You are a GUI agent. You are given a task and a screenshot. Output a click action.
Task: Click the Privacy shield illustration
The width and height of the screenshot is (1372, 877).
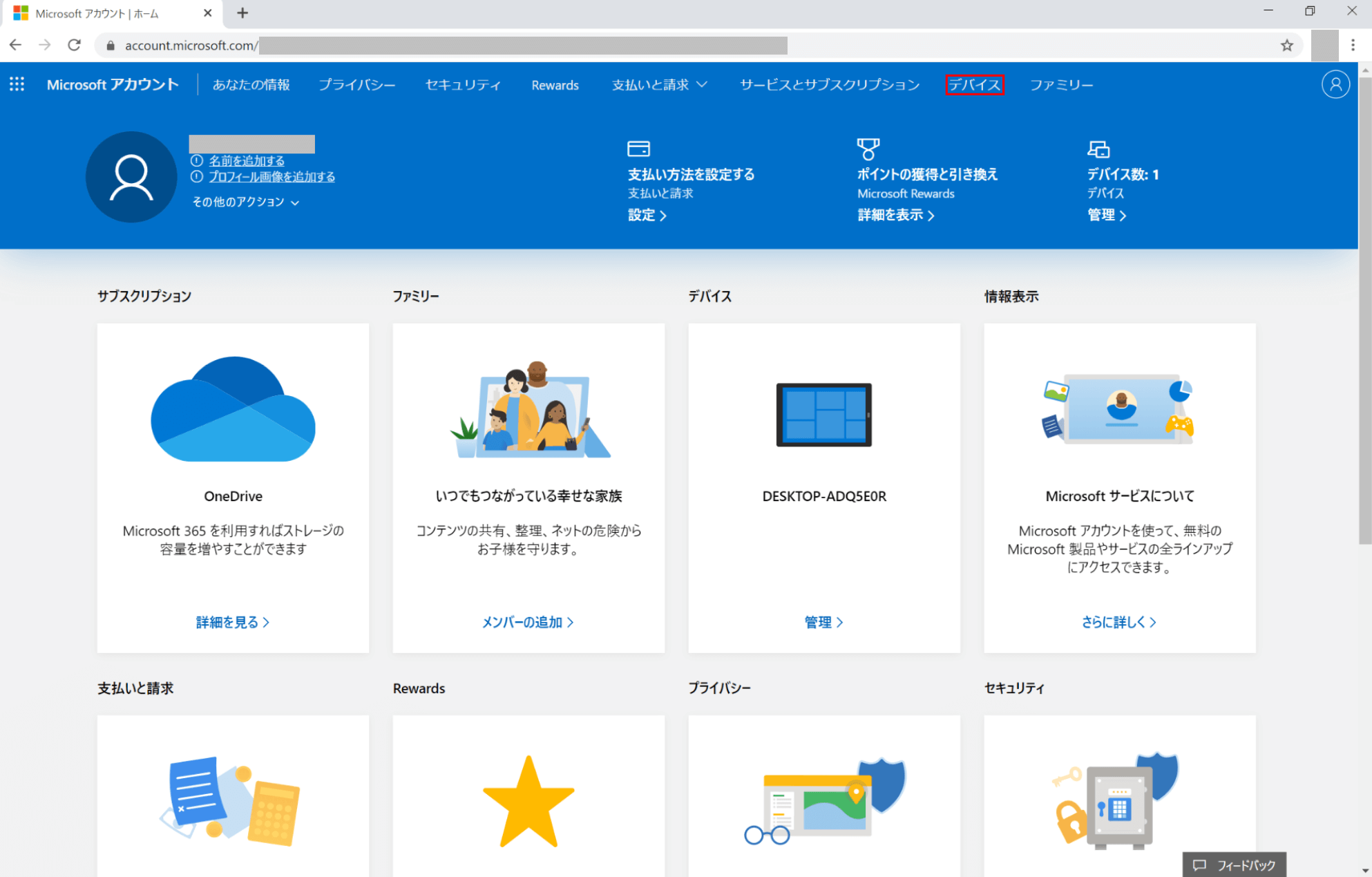point(825,802)
